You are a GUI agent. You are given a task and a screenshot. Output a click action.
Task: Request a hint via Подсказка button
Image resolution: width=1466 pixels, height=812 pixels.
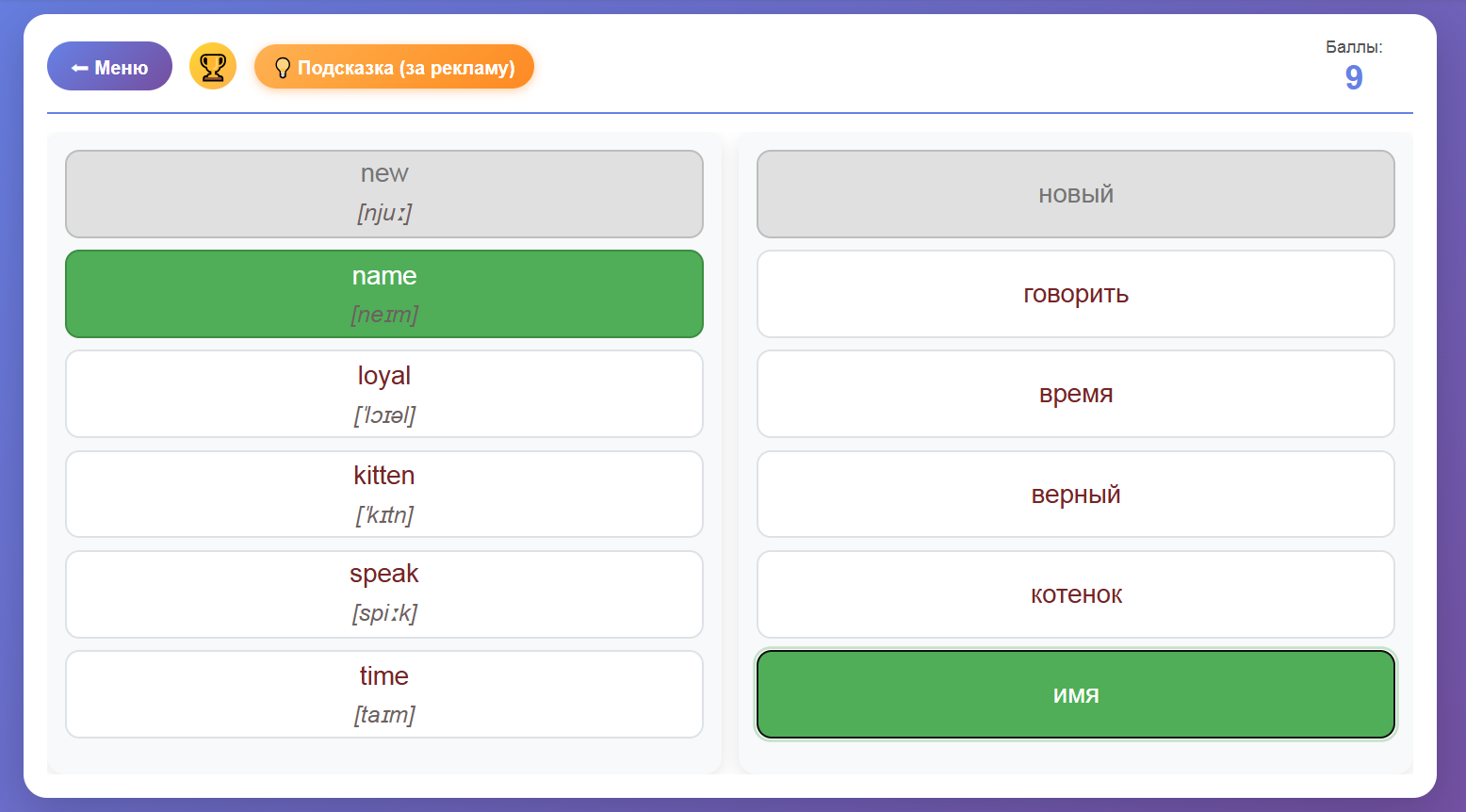[394, 68]
